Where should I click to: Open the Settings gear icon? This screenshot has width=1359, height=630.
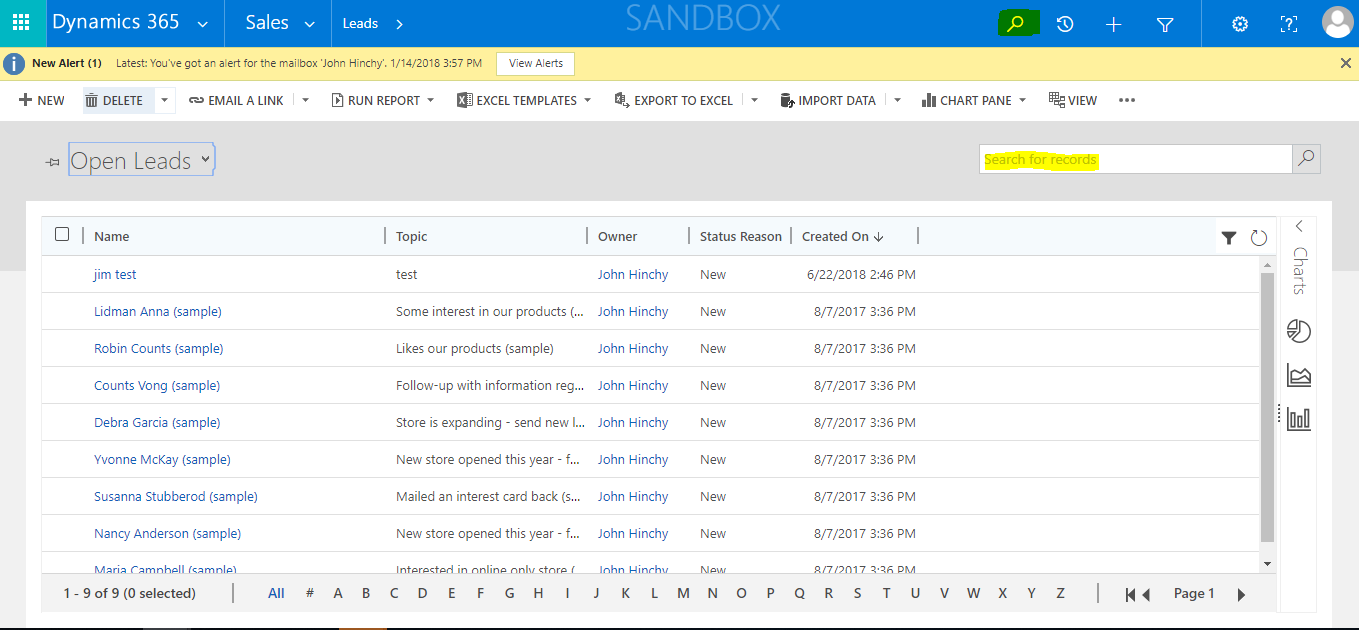[x=1239, y=22]
